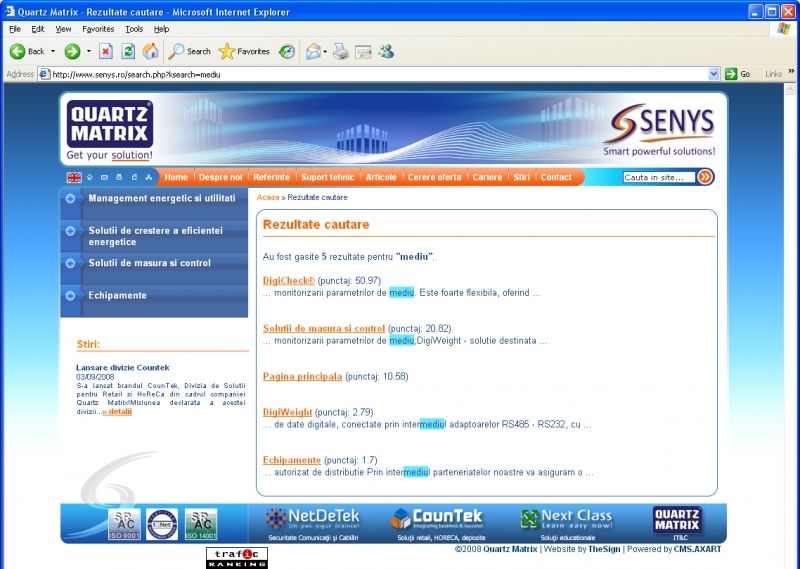The height and width of the screenshot is (569, 800).
Task: Click the browser Home icon
Action: 150,51
